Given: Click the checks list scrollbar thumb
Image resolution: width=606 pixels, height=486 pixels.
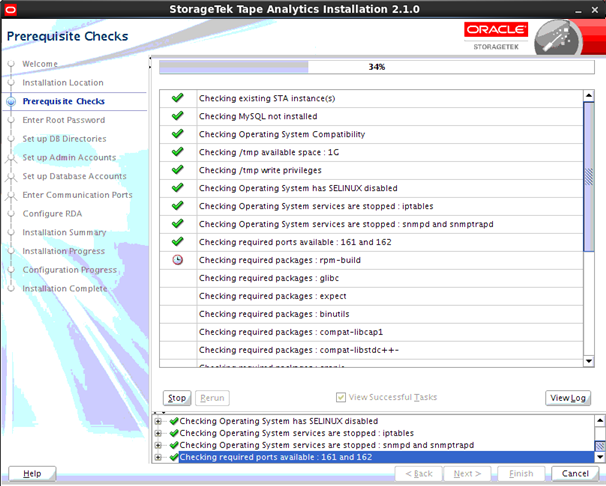Looking at the screenshot, I should click(x=589, y=177).
